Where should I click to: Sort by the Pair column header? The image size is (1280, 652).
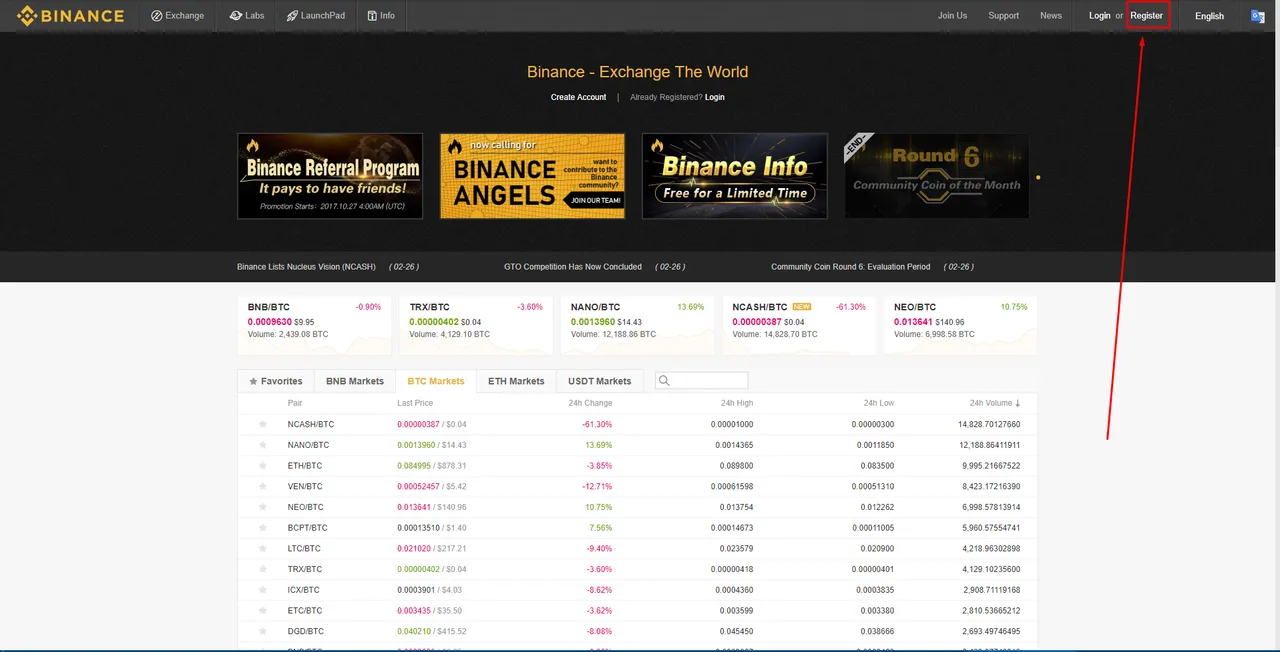click(x=295, y=403)
